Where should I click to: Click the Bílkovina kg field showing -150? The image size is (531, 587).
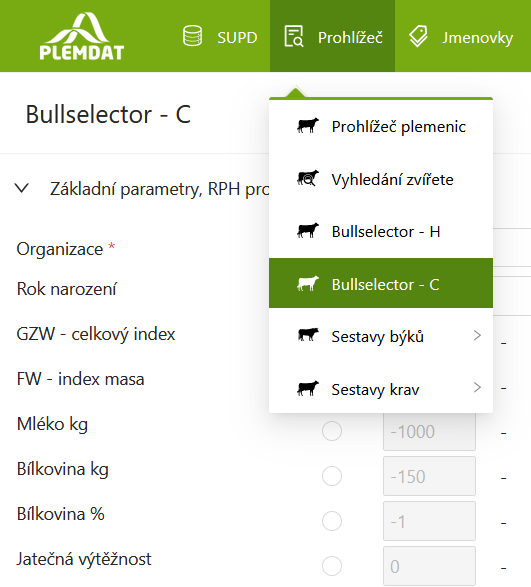[x=430, y=476]
